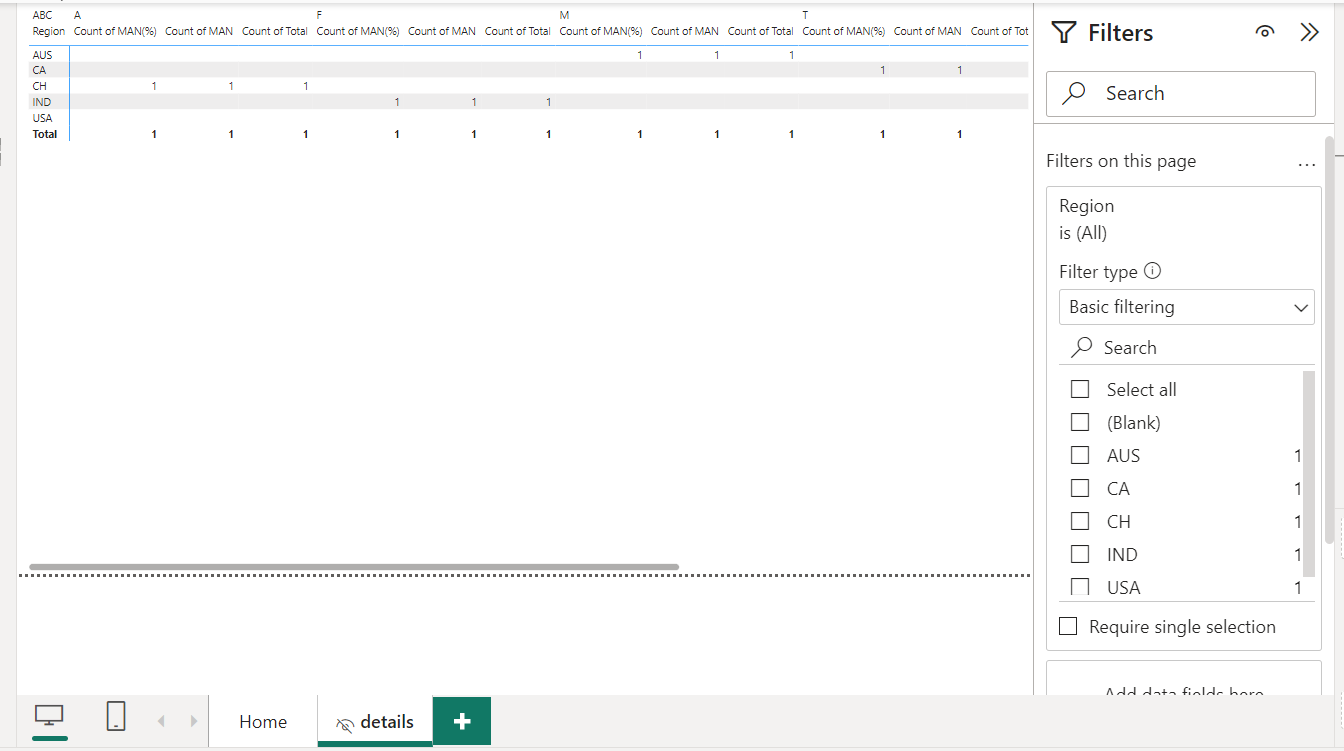Click the Total row header in matrix
Viewport: 1344px width, 751px height.
(x=44, y=134)
